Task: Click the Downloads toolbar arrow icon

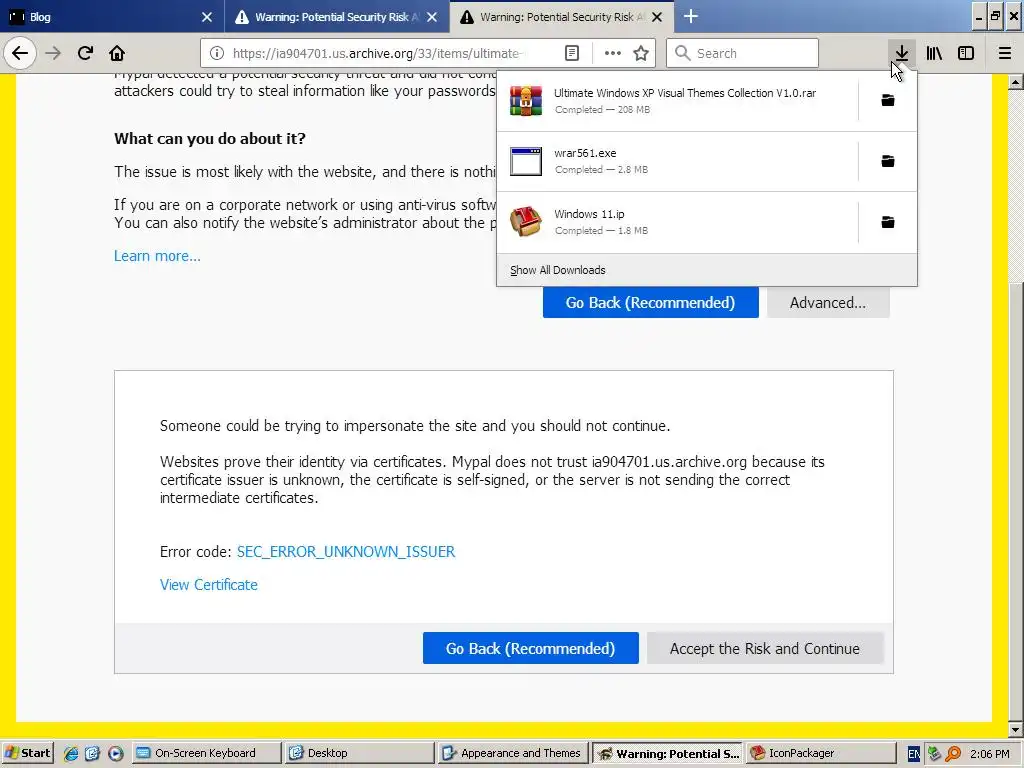Action: tap(901, 53)
